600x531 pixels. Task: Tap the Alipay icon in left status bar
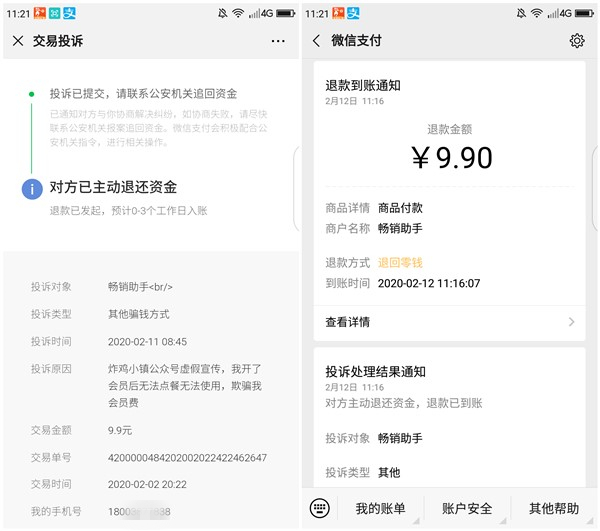coord(69,13)
